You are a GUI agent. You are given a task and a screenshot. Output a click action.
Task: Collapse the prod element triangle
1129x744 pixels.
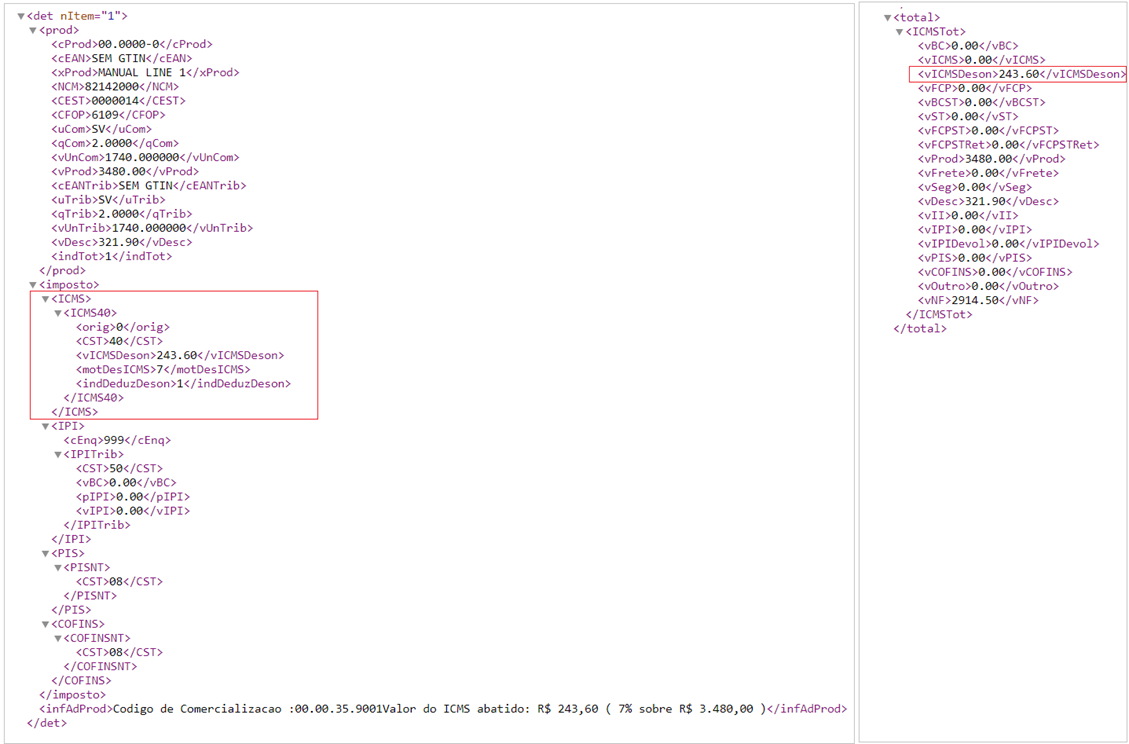click(x=33, y=31)
